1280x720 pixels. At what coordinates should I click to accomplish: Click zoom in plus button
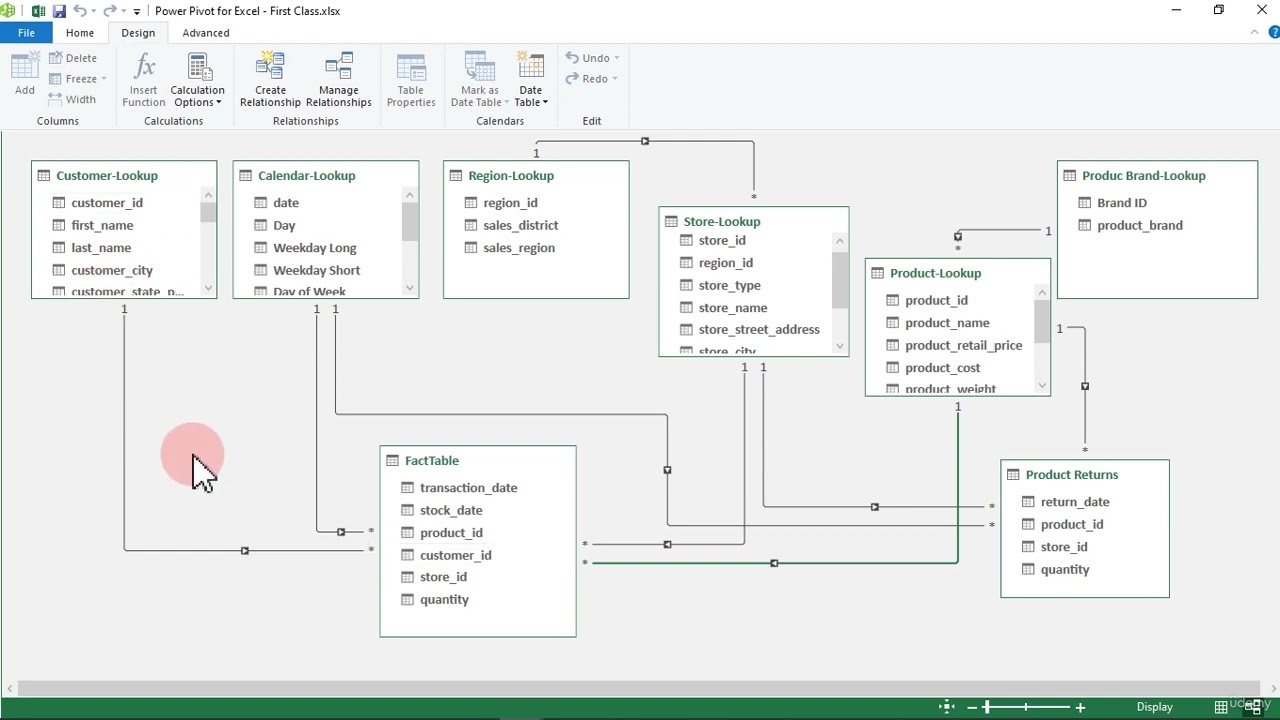(x=1080, y=707)
